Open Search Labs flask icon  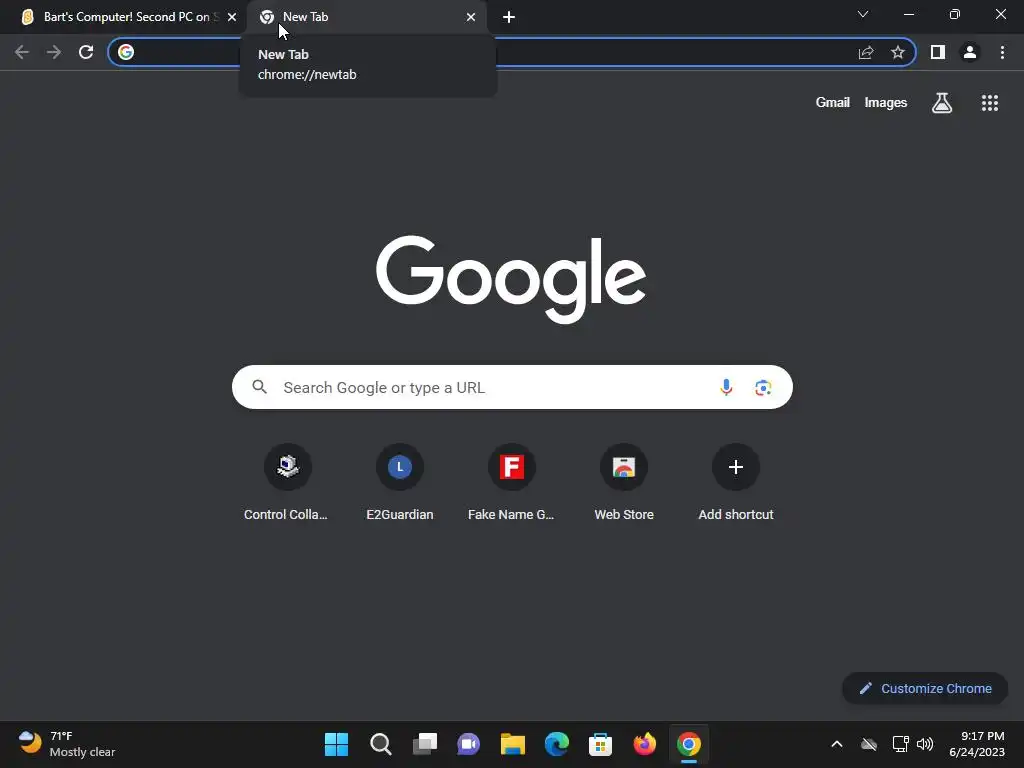(x=942, y=103)
